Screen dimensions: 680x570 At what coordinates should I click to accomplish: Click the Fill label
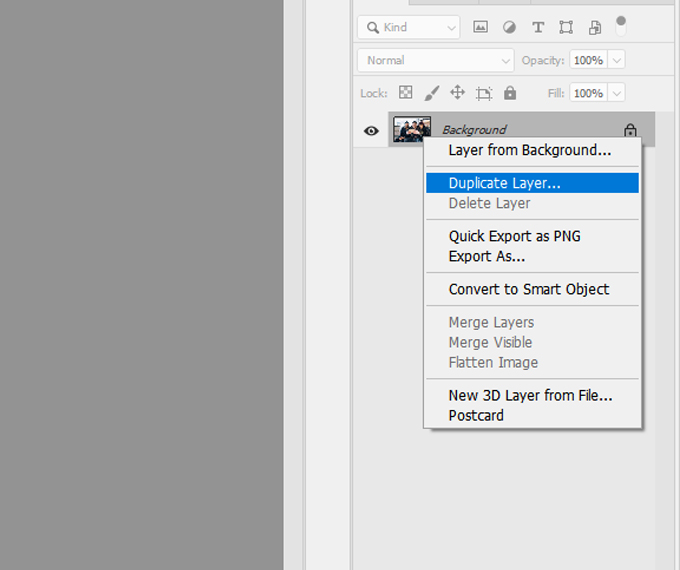coord(556,93)
